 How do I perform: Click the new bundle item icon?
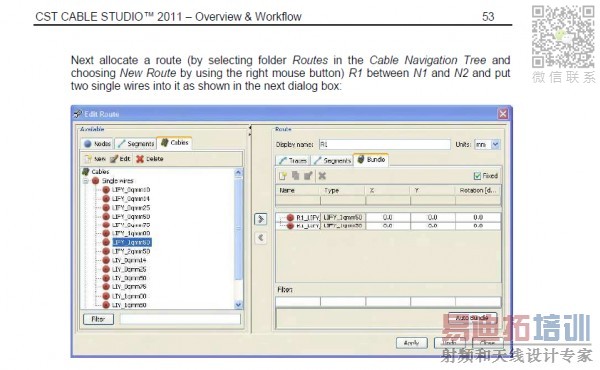tap(283, 176)
